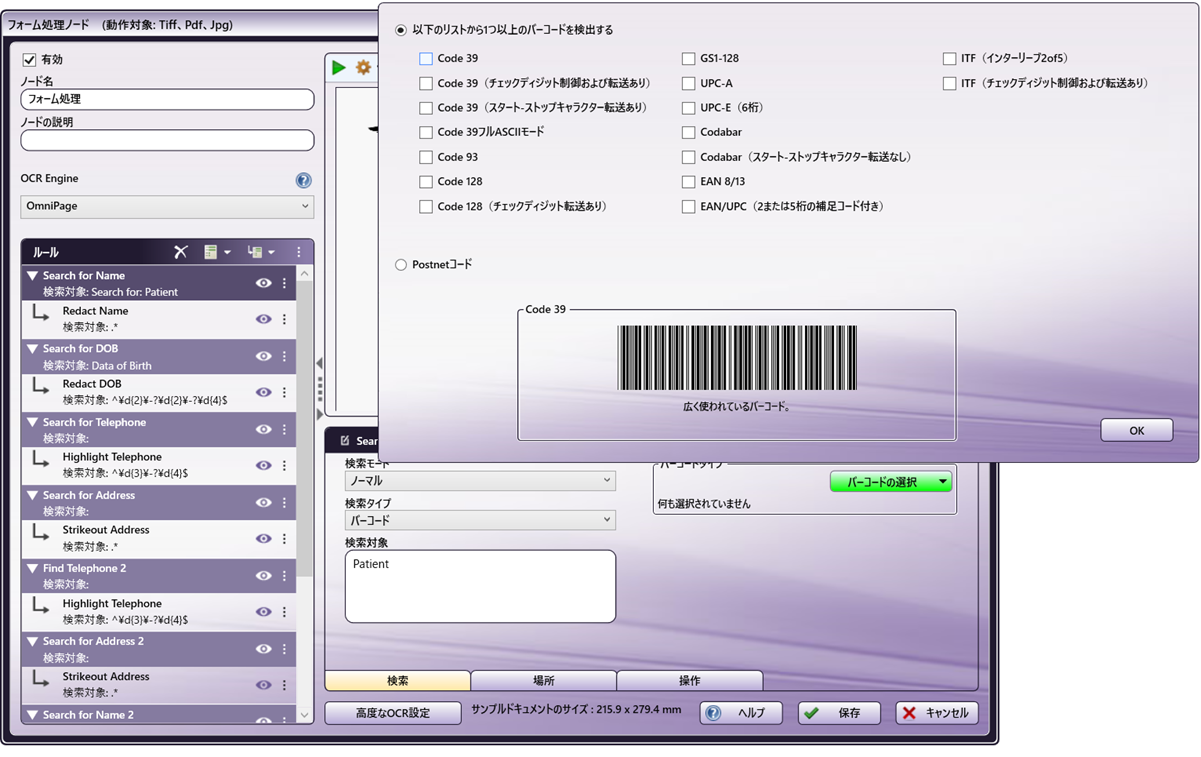Click the delete rule X icon in ルール header
Screen dimensions: 1201x757
point(181,252)
